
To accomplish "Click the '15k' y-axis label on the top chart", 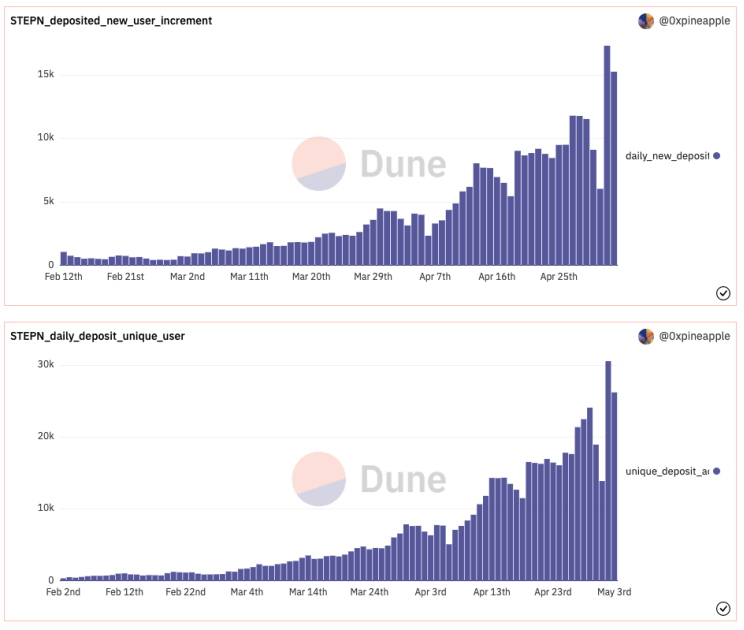I will coord(46,74).
